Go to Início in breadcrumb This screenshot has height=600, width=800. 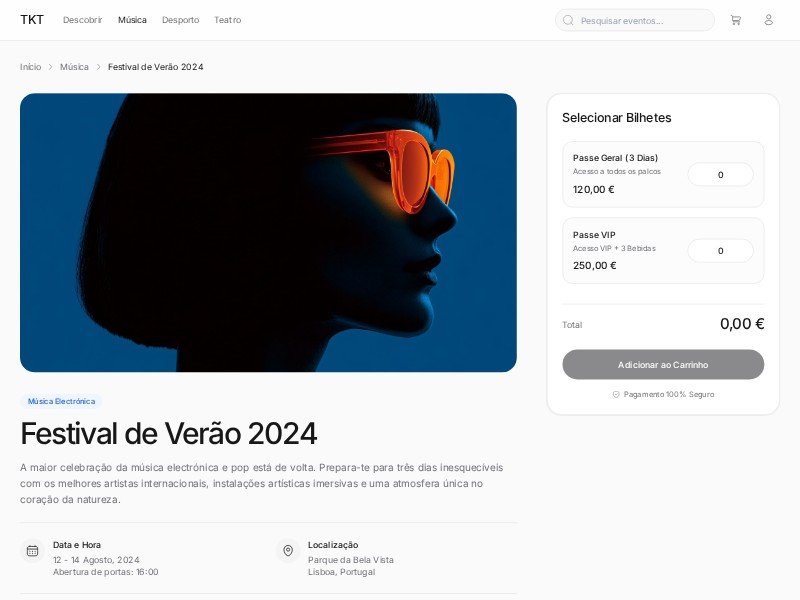click(x=31, y=67)
